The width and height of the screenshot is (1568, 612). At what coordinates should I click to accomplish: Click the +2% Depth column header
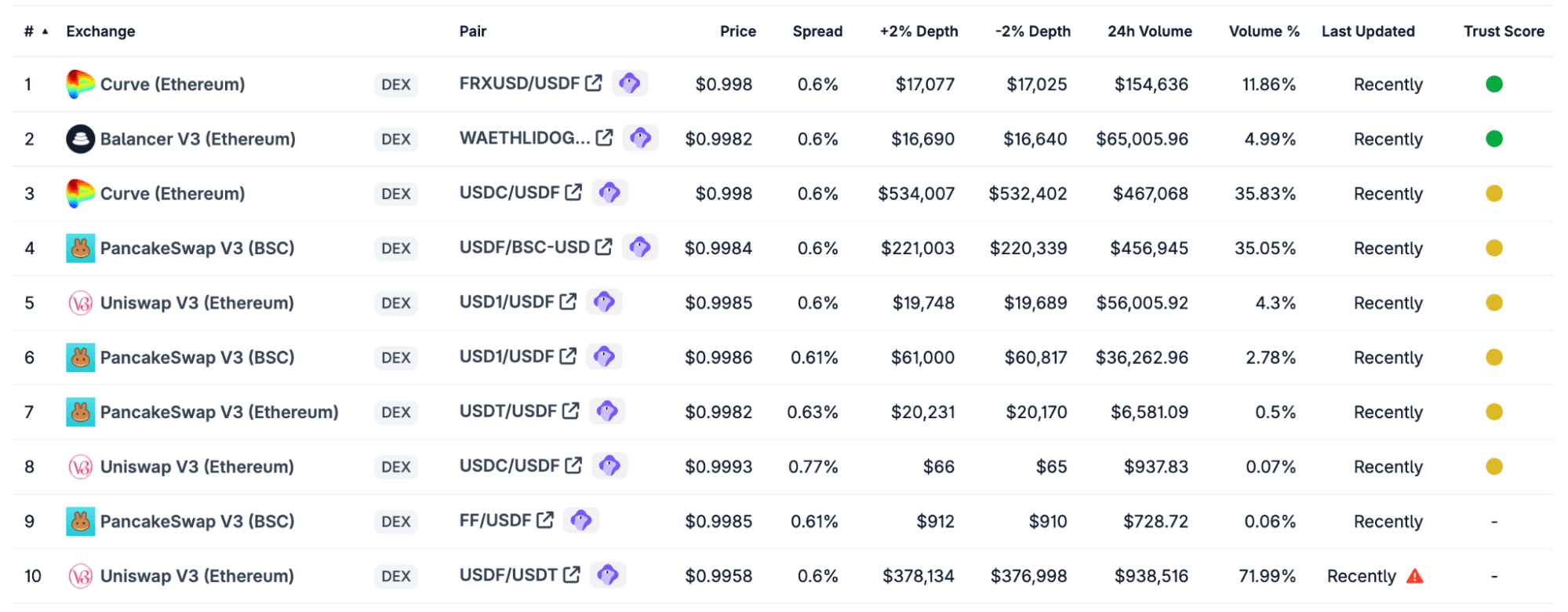[x=919, y=31]
